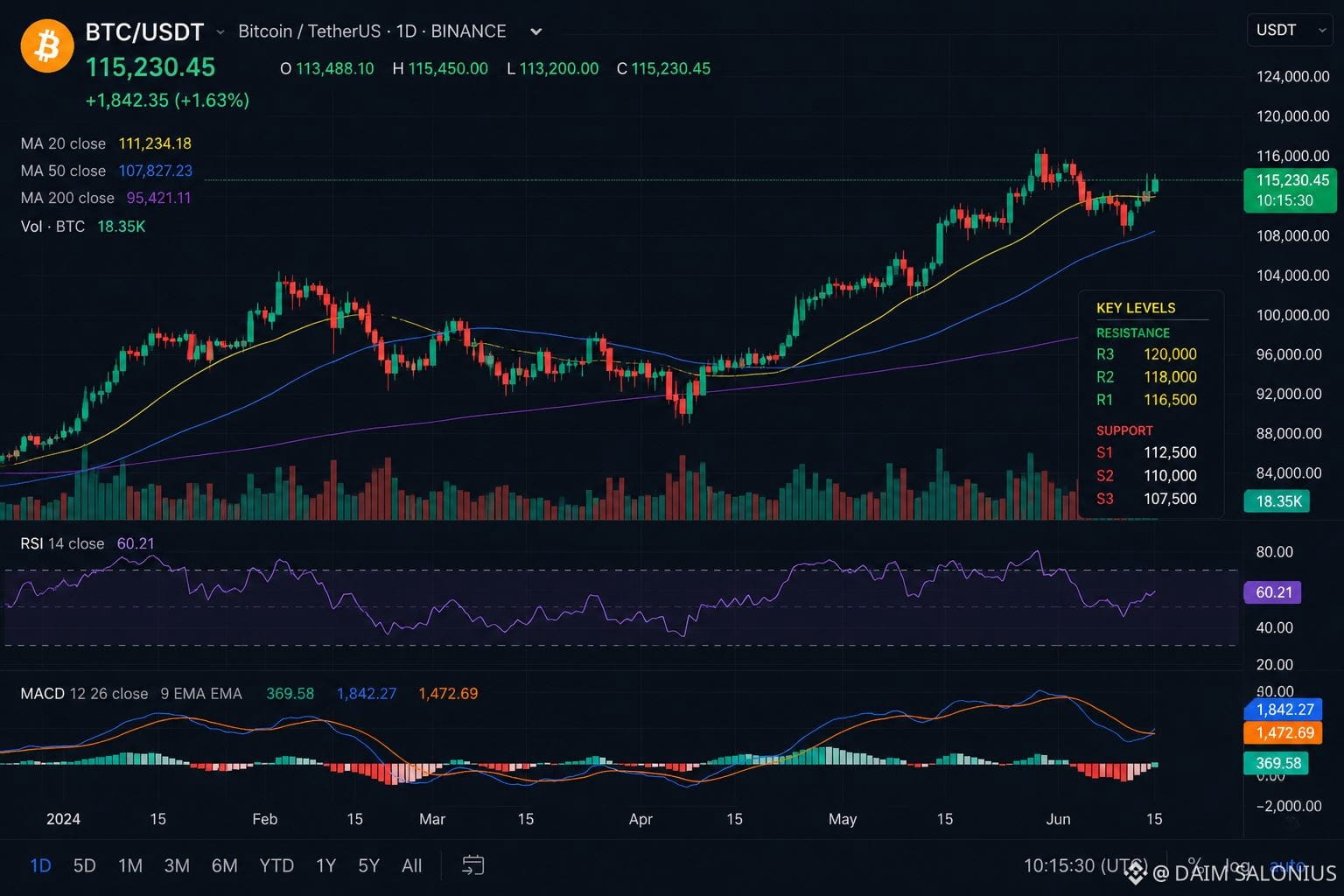
Task: Click the green 369.58 histogram axis tag
Action: tap(1277, 763)
